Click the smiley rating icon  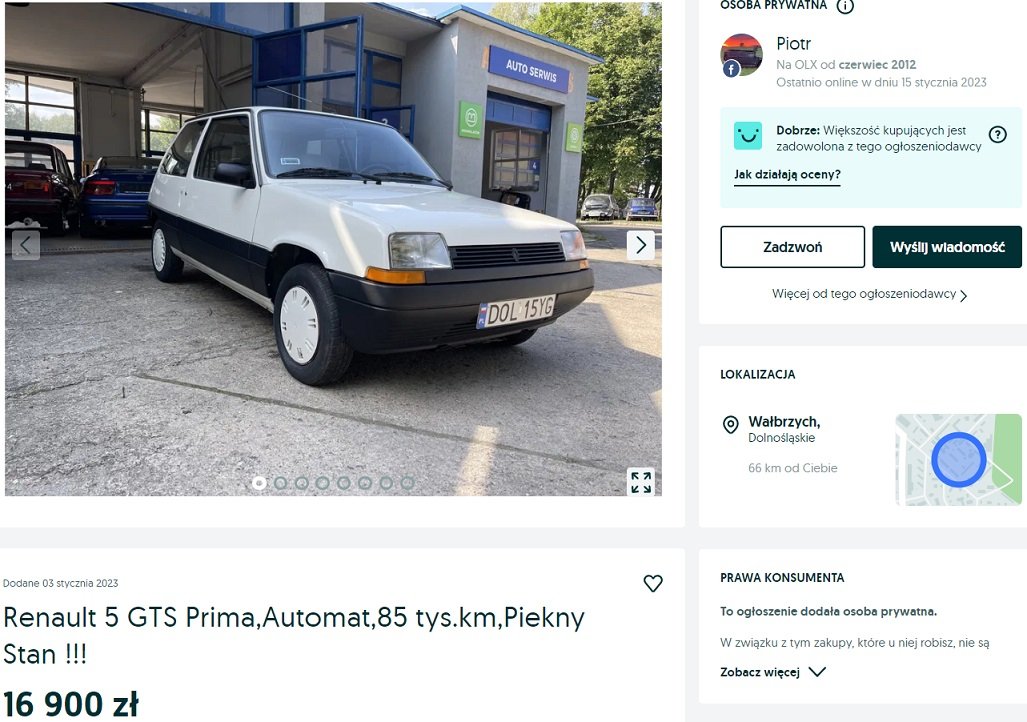click(x=747, y=136)
